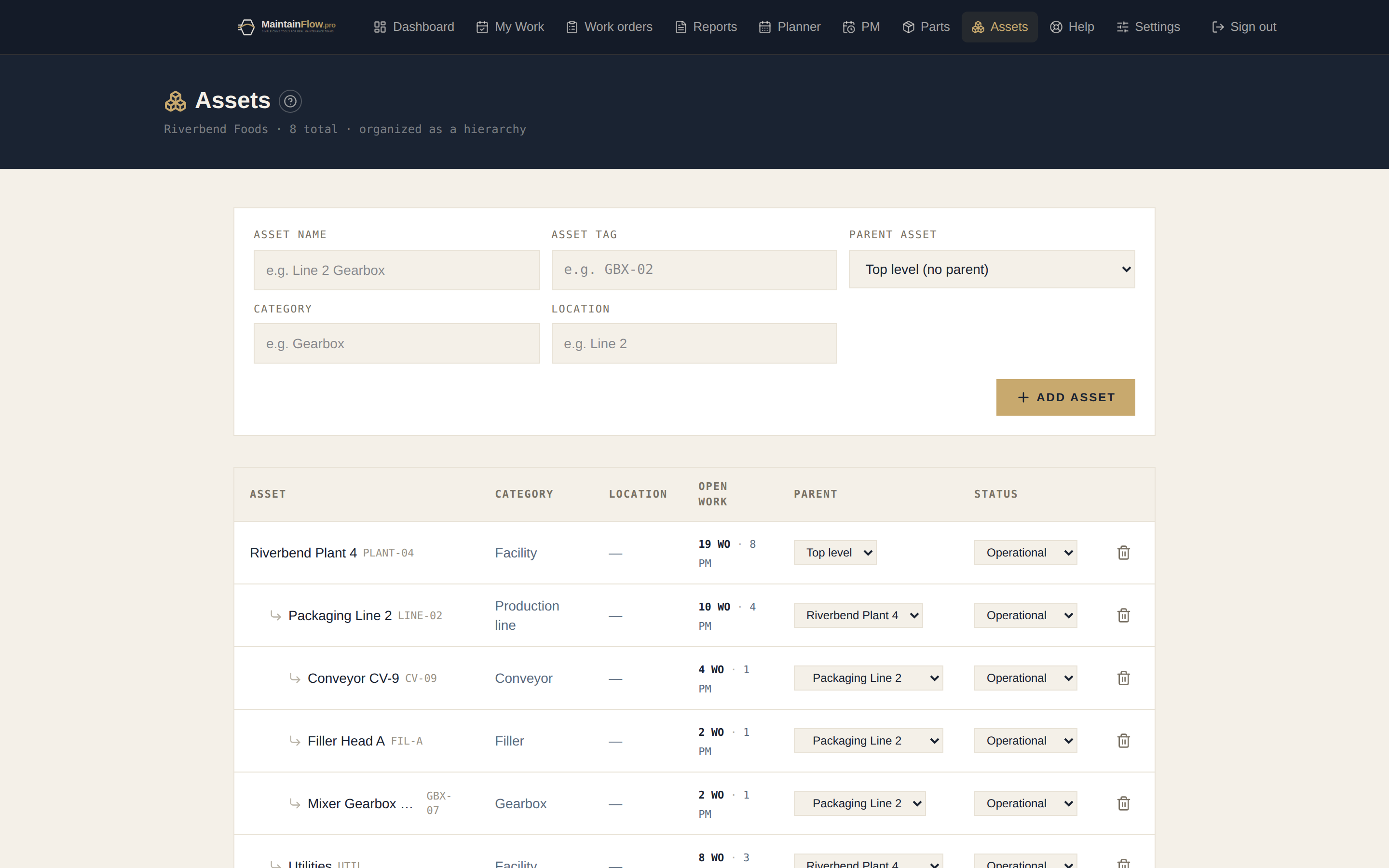
Task: Click the GBX-07 asset tag
Action: pos(438,802)
